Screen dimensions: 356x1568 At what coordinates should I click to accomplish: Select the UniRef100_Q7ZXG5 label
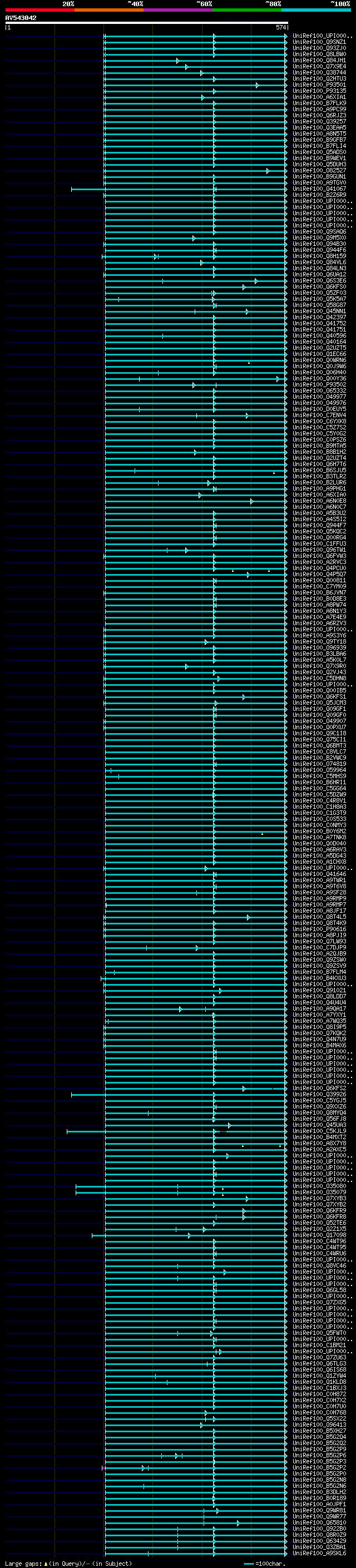pos(319,1302)
